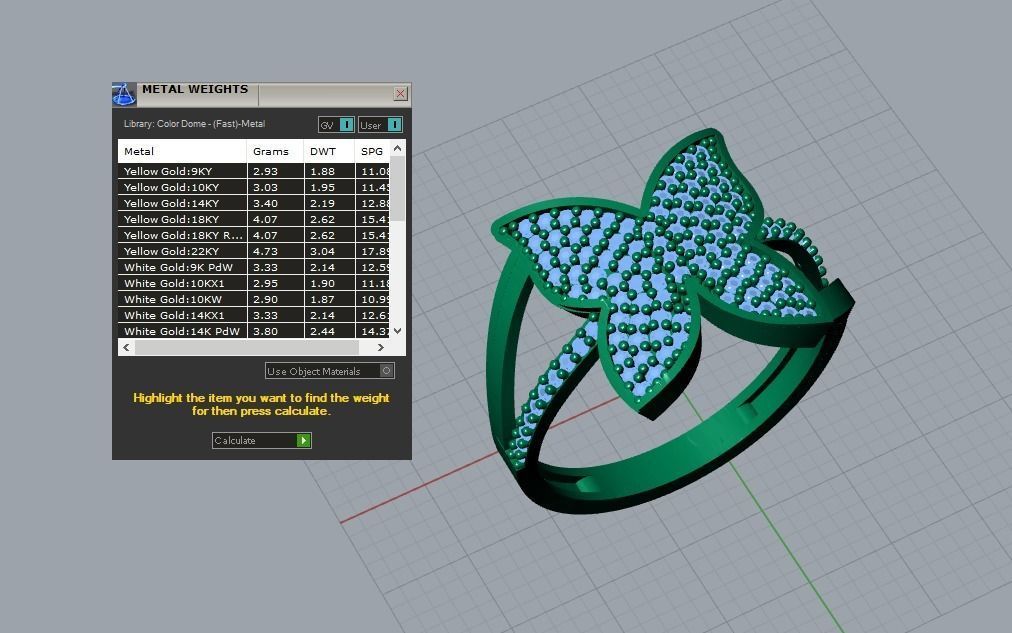
Task: Select White Gold:10KX1 row
Action: coord(254,283)
